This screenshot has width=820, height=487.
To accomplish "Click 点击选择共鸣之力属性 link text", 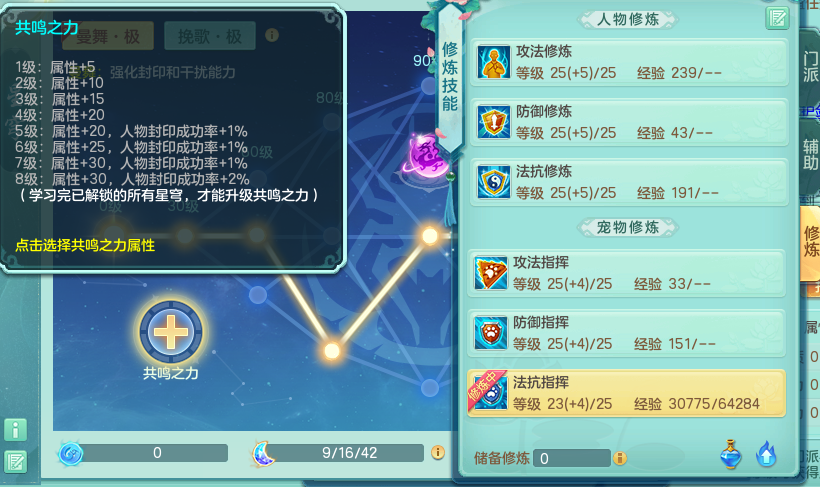I will tap(85, 245).
